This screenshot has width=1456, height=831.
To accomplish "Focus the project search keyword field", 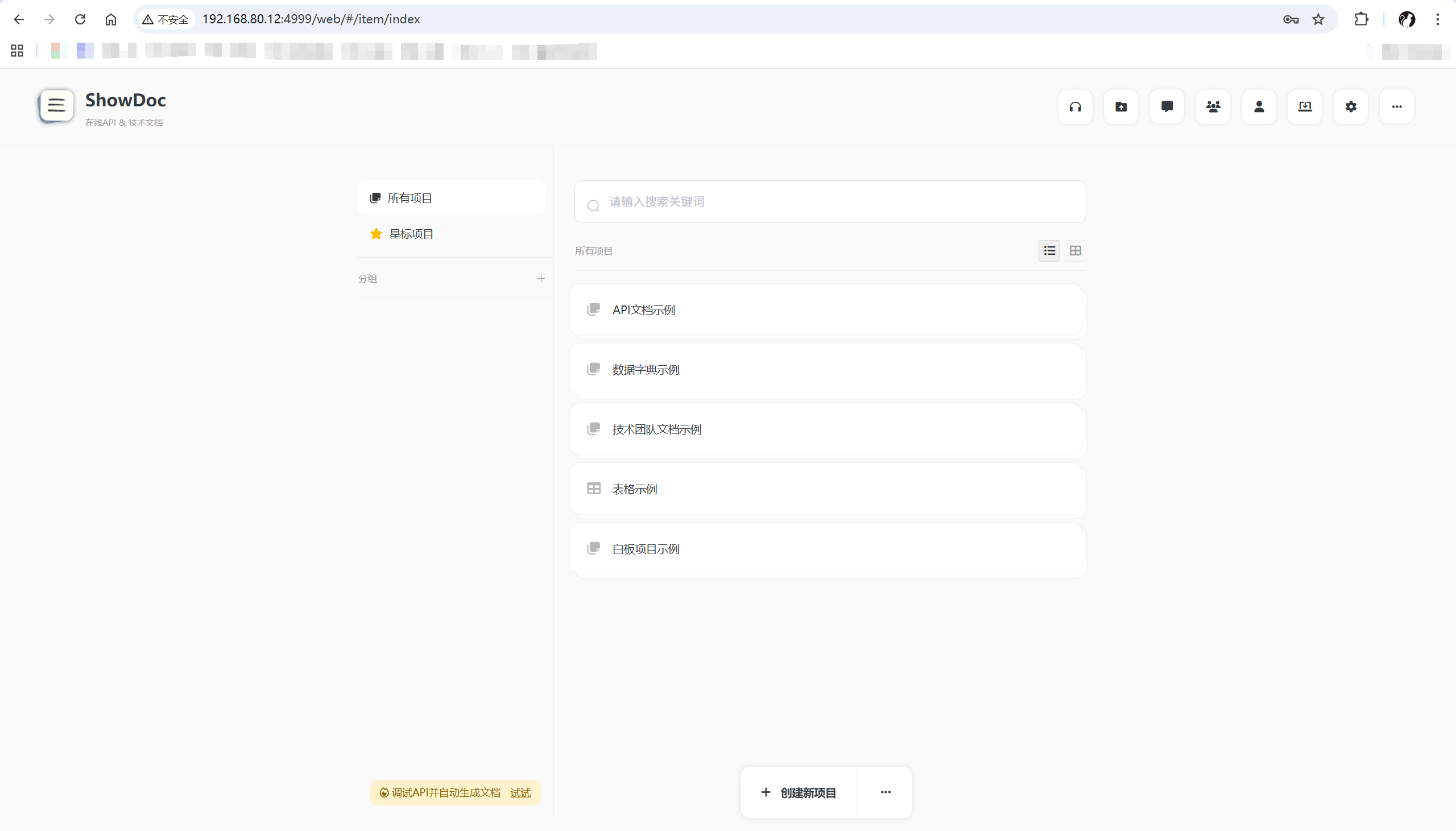I will tap(839, 202).
